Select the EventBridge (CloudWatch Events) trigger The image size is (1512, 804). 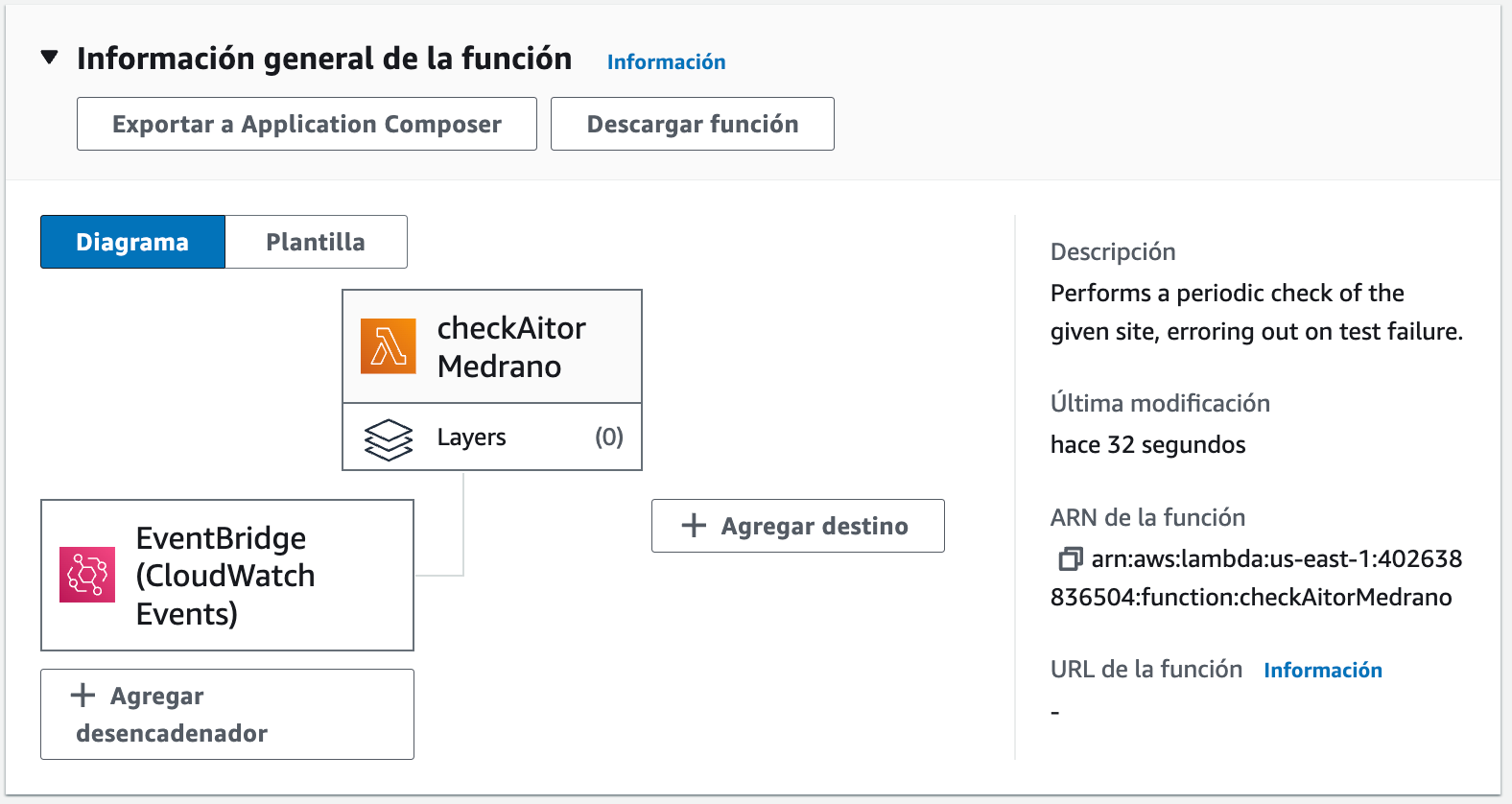pos(227,575)
